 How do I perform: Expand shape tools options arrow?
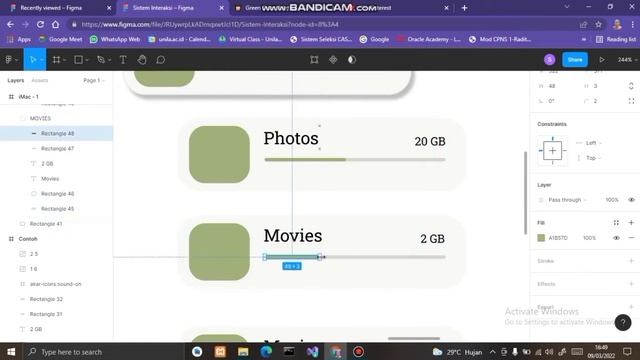click(x=87, y=60)
